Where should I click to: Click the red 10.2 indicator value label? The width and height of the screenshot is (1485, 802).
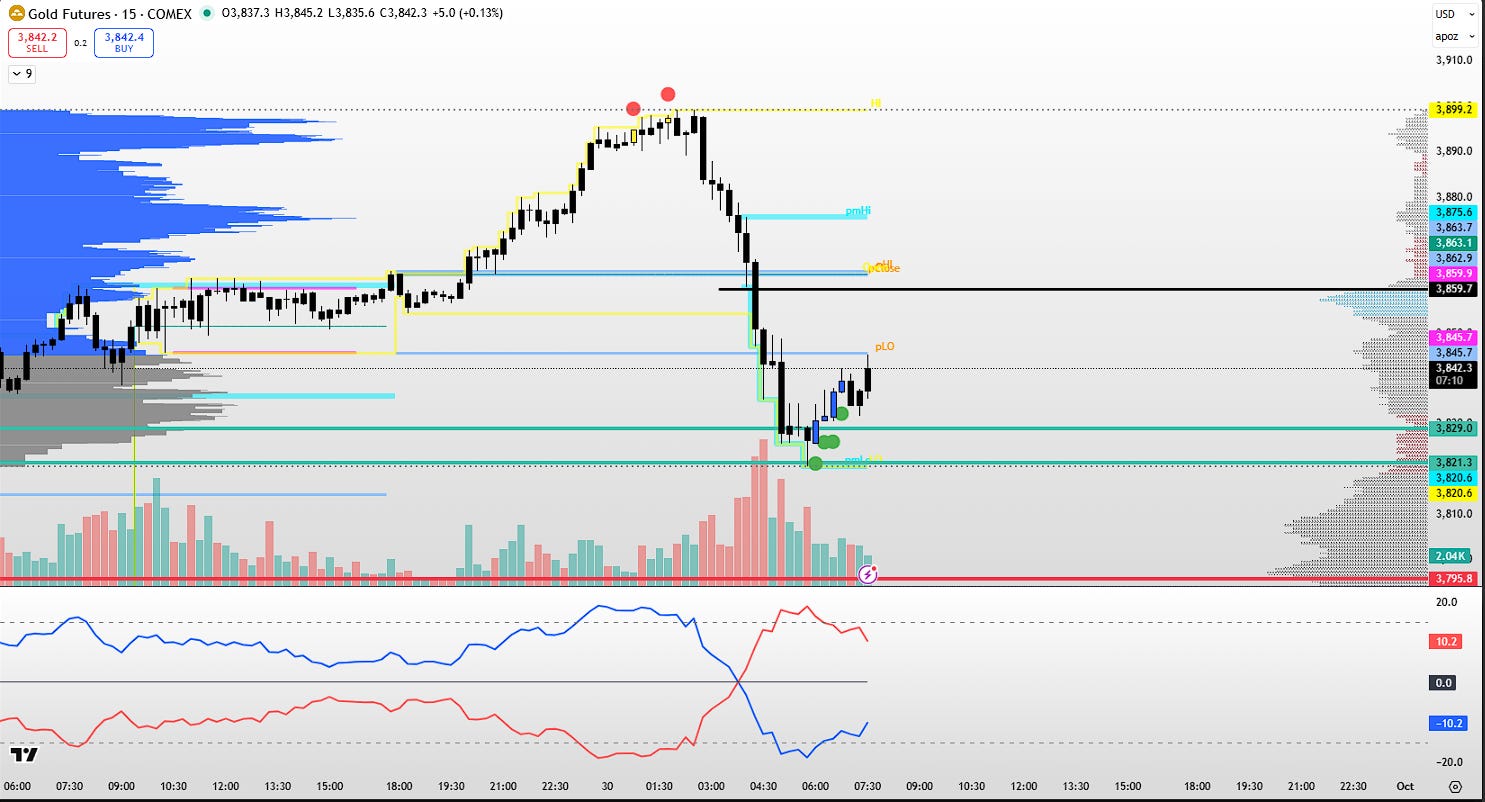(1446, 642)
